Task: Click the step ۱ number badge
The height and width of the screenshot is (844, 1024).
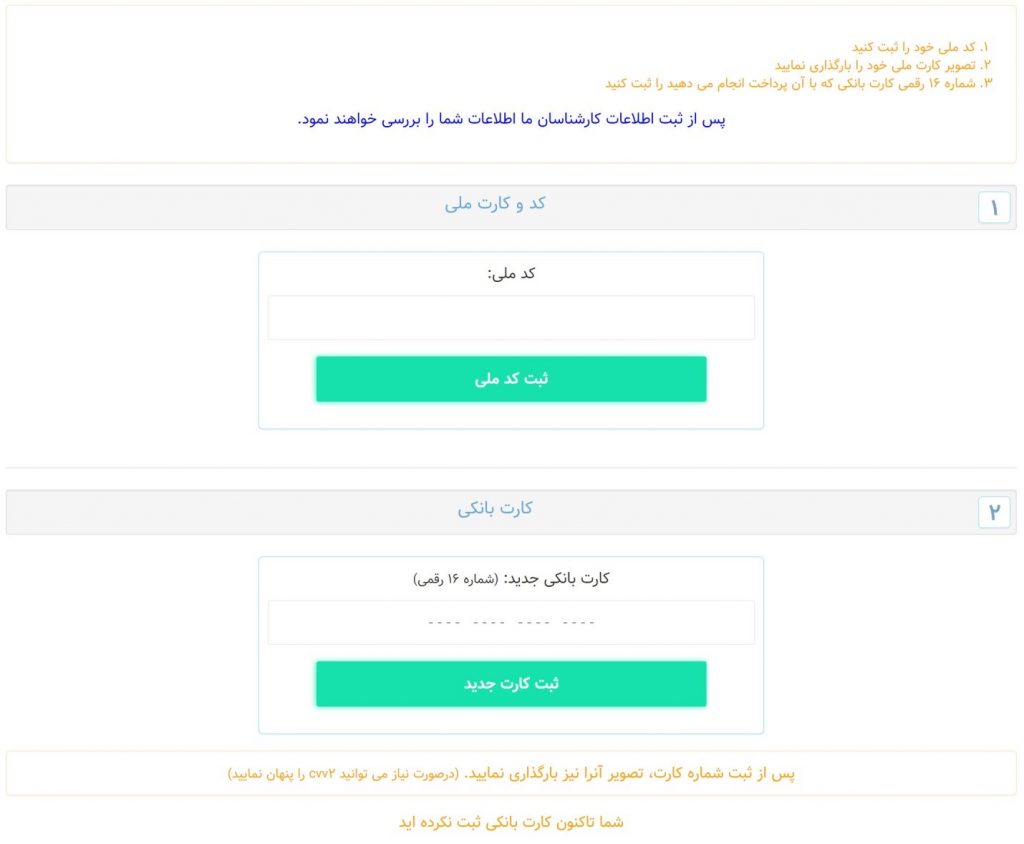Action: click(x=994, y=208)
